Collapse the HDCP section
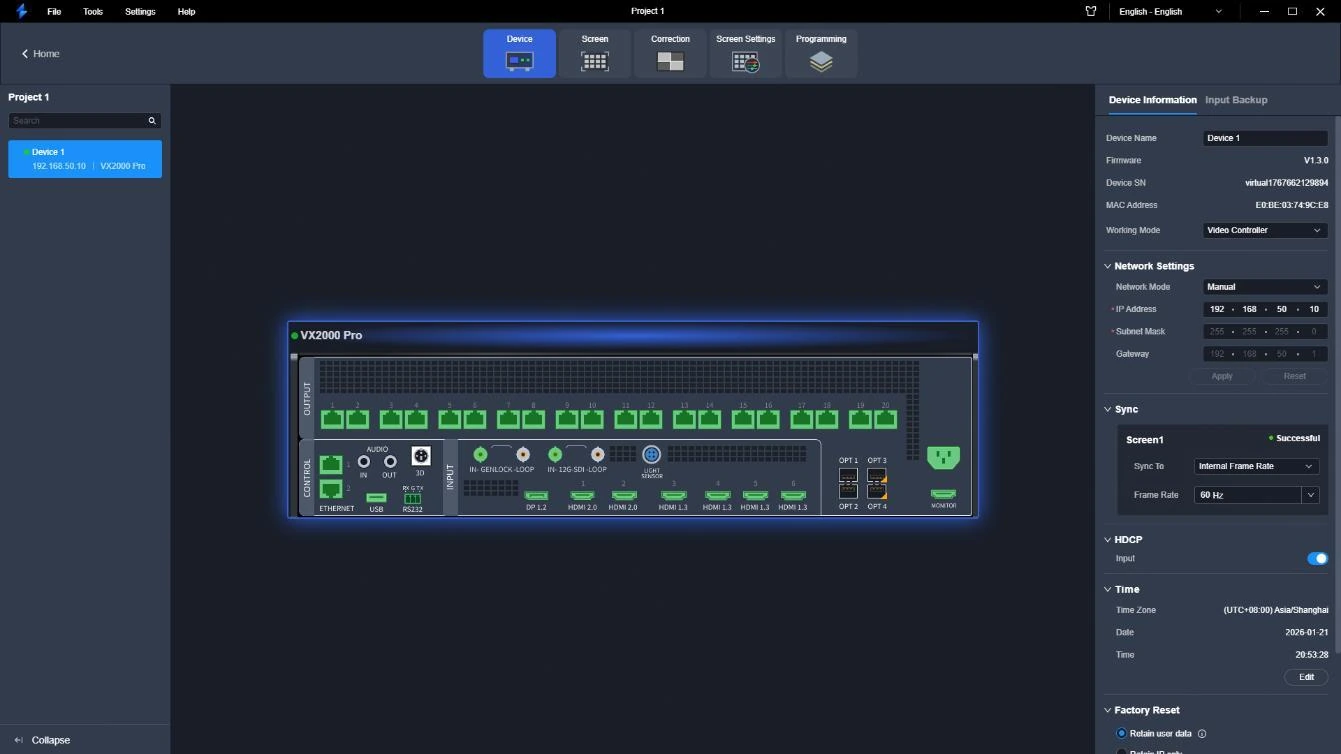The height and width of the screenshot is (754, 1341). [x=1108, y=540]
